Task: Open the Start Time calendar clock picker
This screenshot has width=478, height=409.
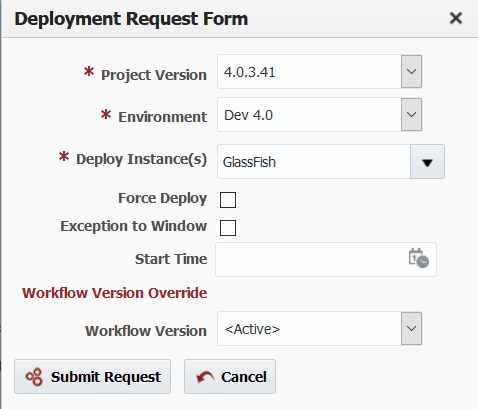Action: click(419, 258)
